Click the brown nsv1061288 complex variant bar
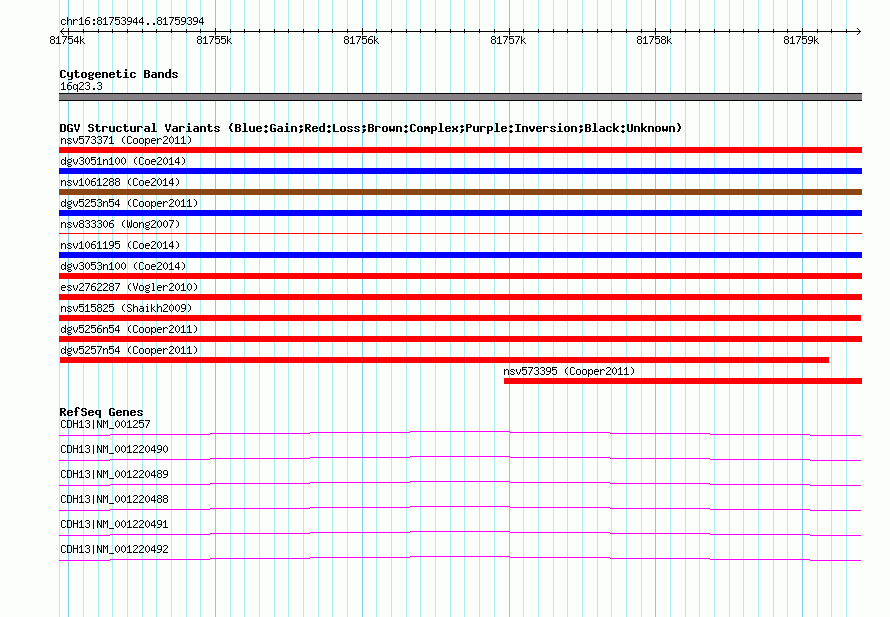Screen dimensions: 890x617 460,192
